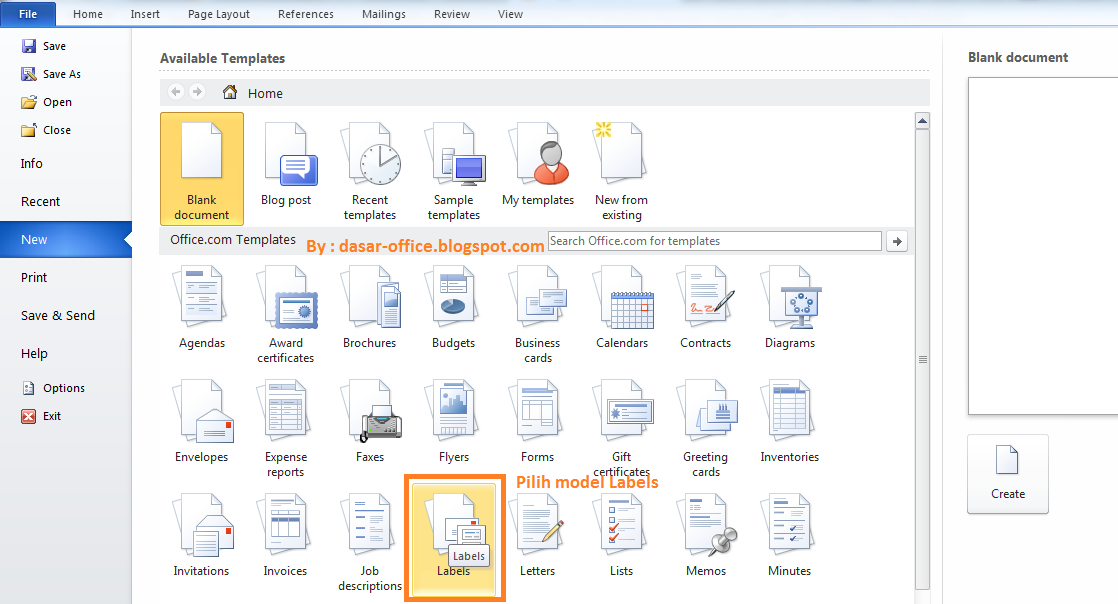
Task: Open the Flyers template category
Action: (453, 422)
